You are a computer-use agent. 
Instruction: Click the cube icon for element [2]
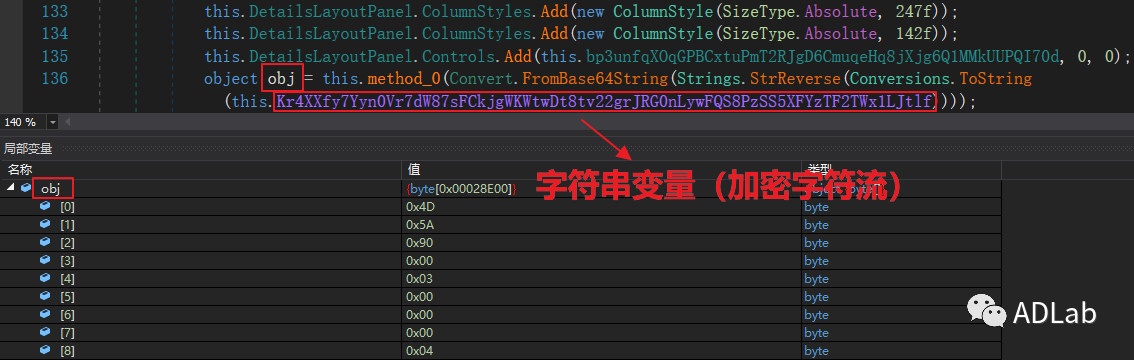pos(45,242)
